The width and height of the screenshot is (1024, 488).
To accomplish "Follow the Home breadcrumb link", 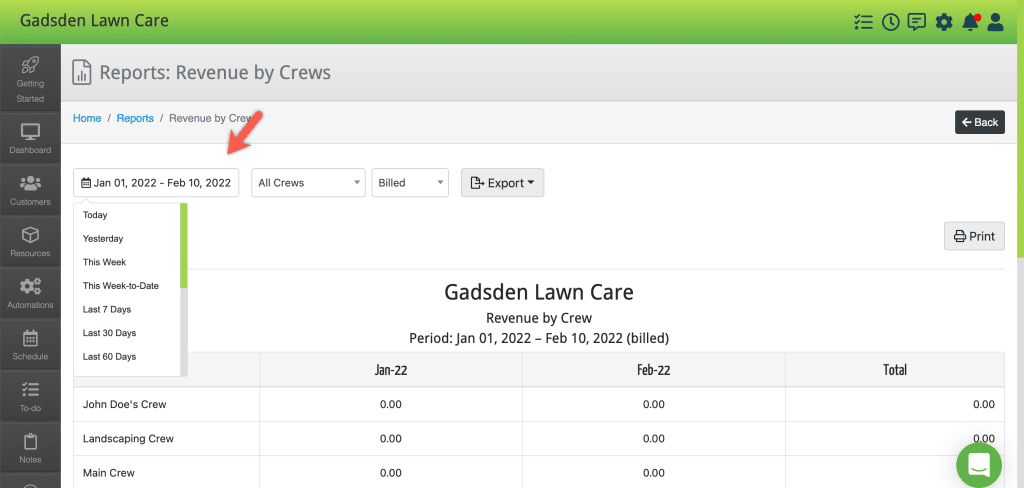I will (x=87, y=118).
